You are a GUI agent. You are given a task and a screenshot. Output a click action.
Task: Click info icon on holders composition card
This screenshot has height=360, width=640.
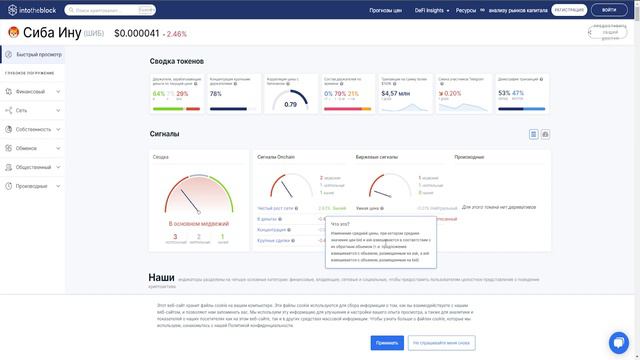coord(342,84)
